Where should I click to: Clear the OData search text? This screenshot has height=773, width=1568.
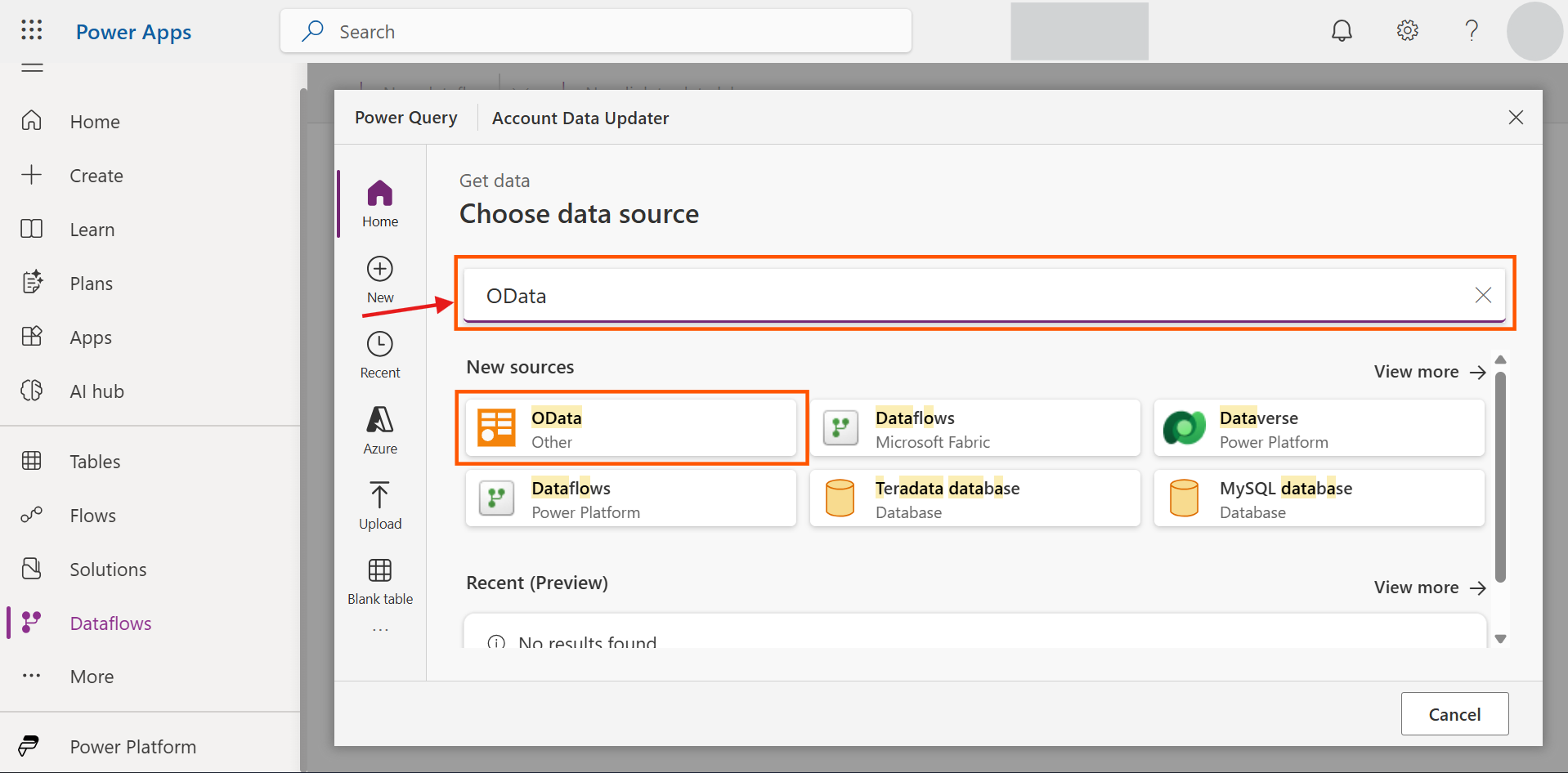[1483, 295]
